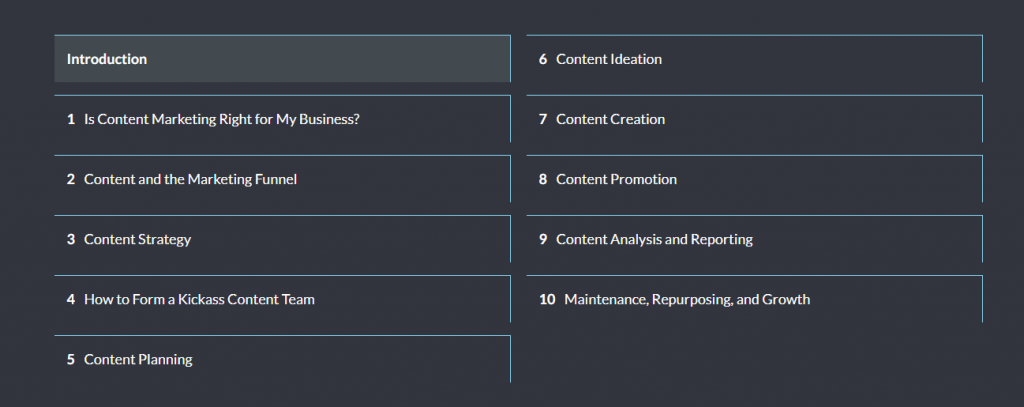Open How to Form a Kickass Content Team
This screenshot has height=407, width=1024.
(282, 299)
